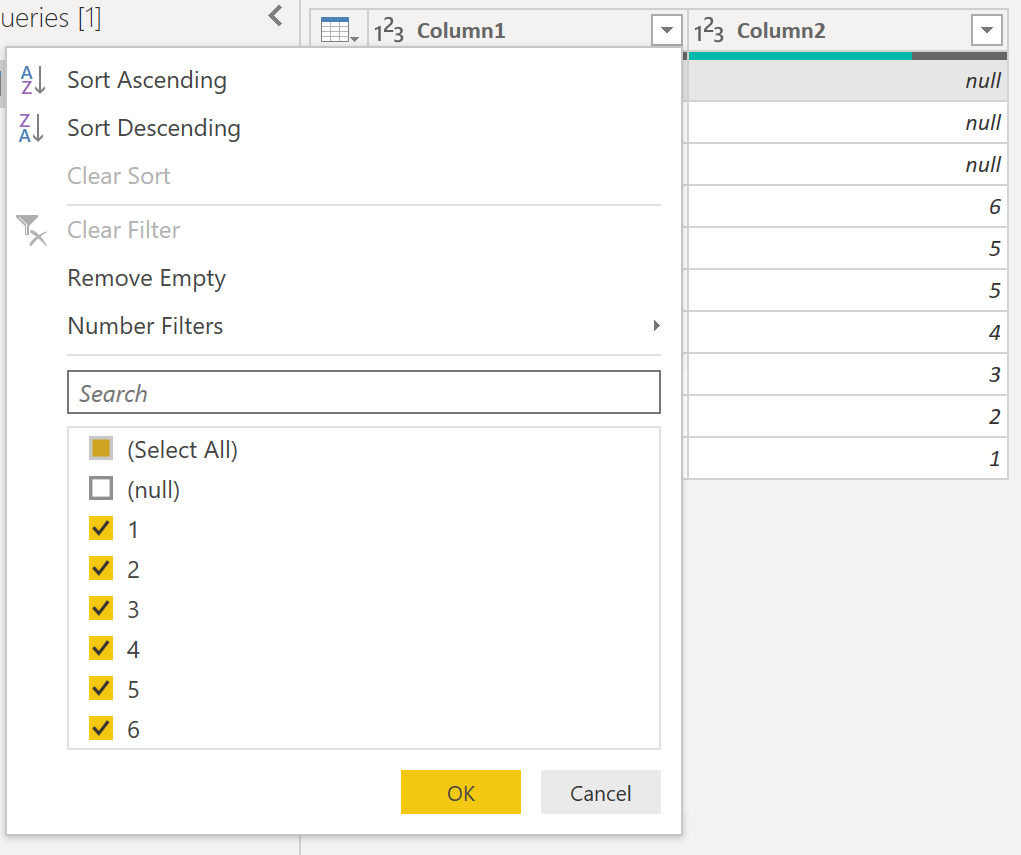Uncheck the value 6 checkbox
The height and width of the screenshot is (855, 1021).
[x=101, y=728]
